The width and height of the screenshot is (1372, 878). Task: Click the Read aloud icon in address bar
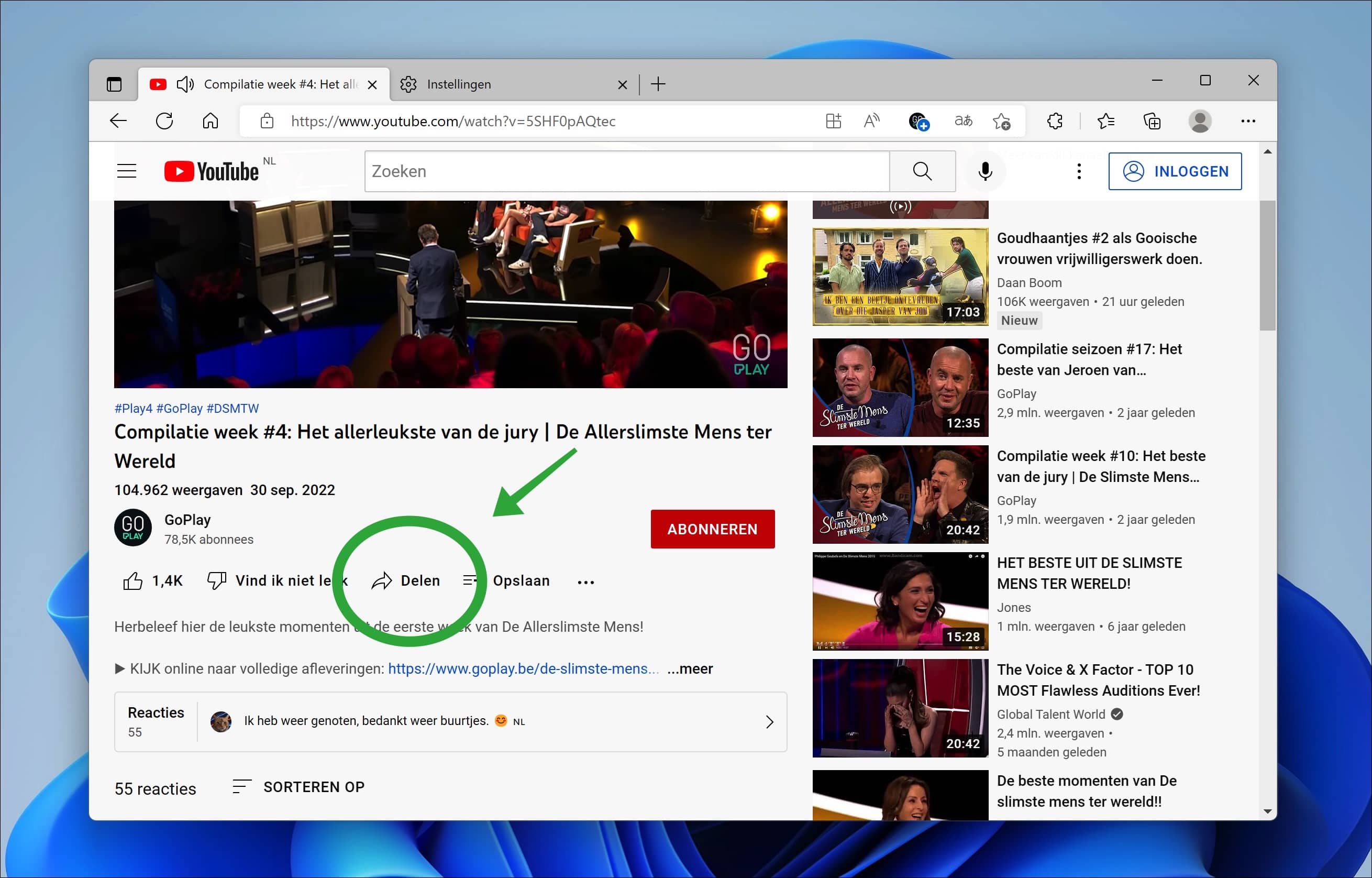871,121
